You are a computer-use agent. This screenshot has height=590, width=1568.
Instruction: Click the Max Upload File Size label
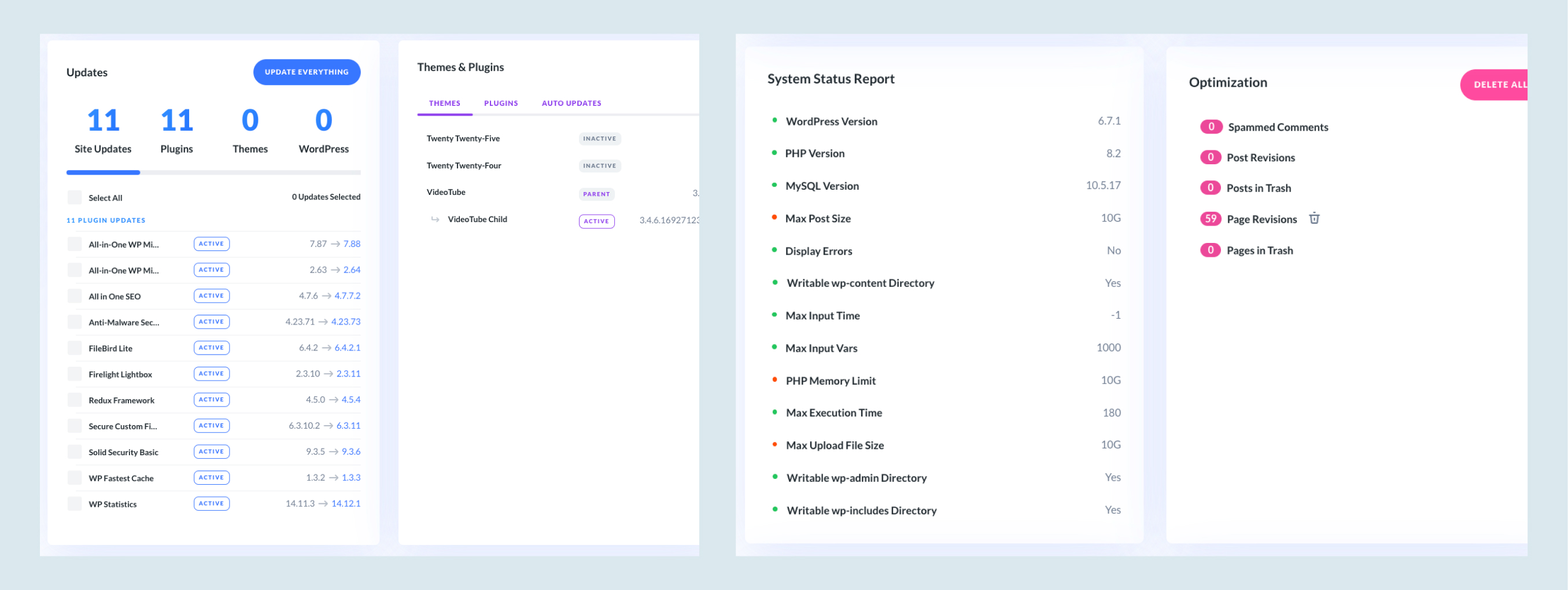835,446
